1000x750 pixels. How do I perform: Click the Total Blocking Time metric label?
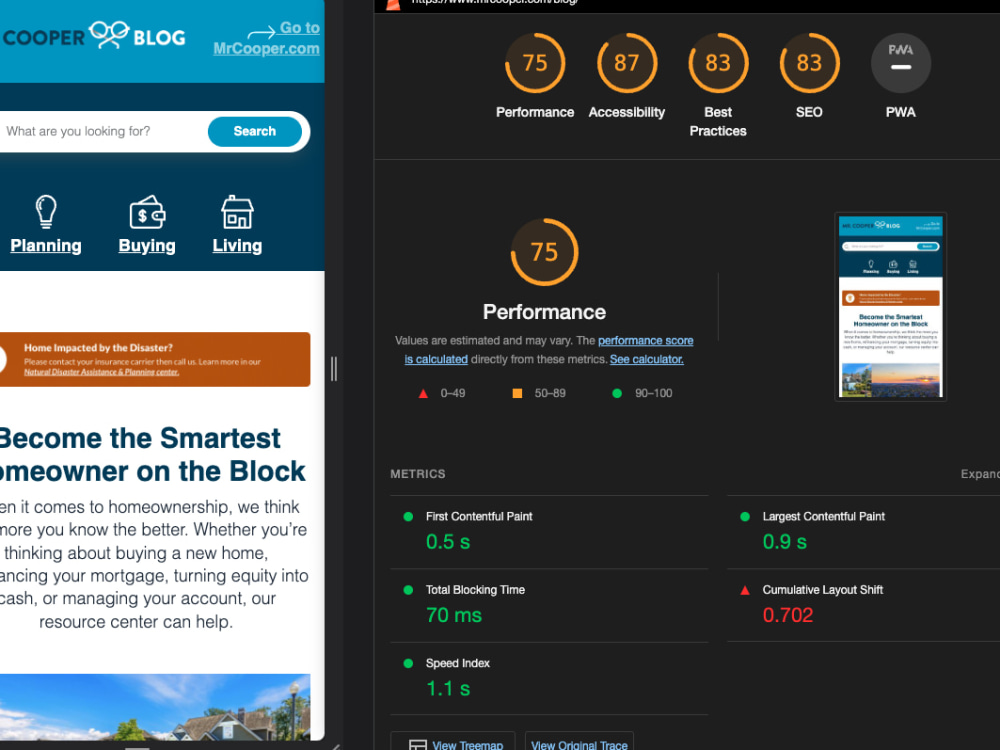475,590
